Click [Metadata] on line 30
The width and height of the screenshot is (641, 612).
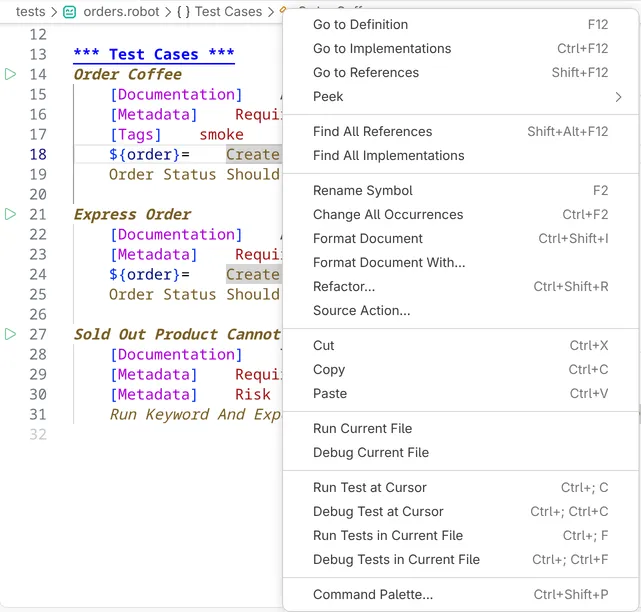pyautogui.click(x=154, y=395)
